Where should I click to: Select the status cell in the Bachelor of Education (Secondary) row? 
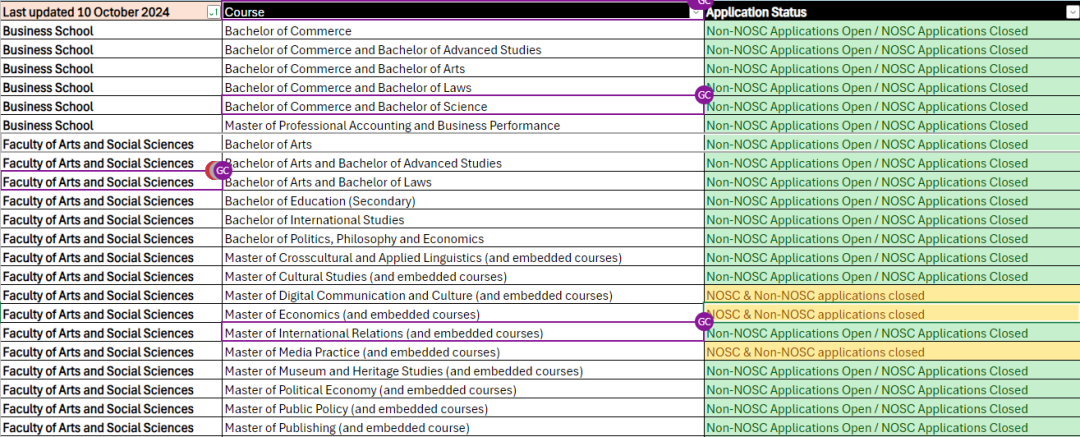click(892, 201)
